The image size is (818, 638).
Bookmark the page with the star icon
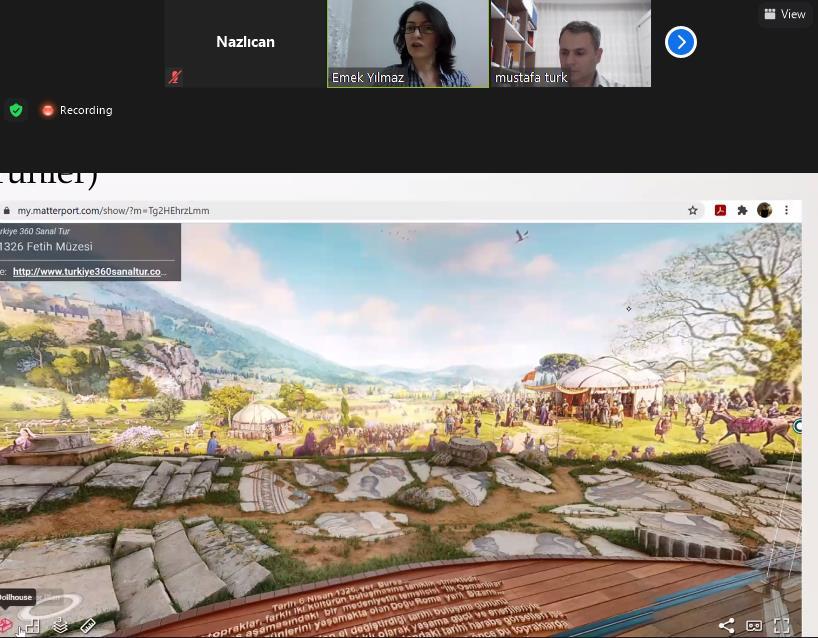click(x=693, y=211)
